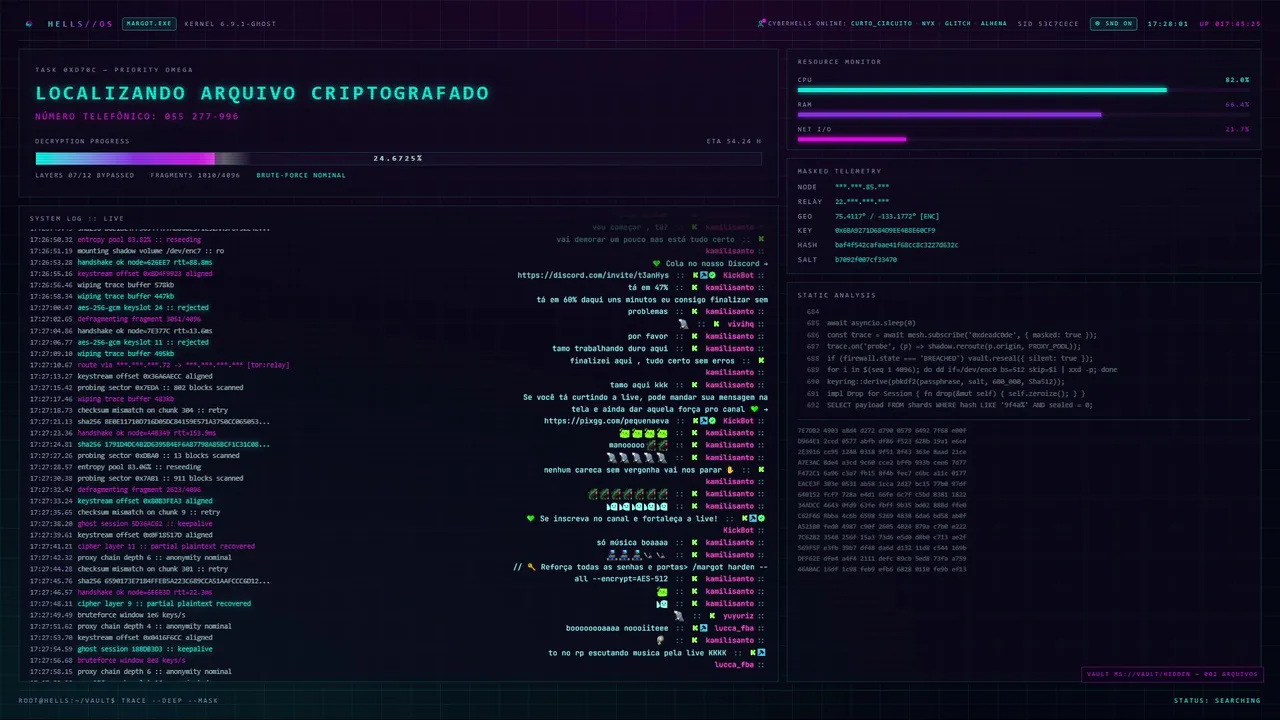Click the MARGOT.EXE badge in top bar
Screen dimensions: 1280x720
click(149, 23)
